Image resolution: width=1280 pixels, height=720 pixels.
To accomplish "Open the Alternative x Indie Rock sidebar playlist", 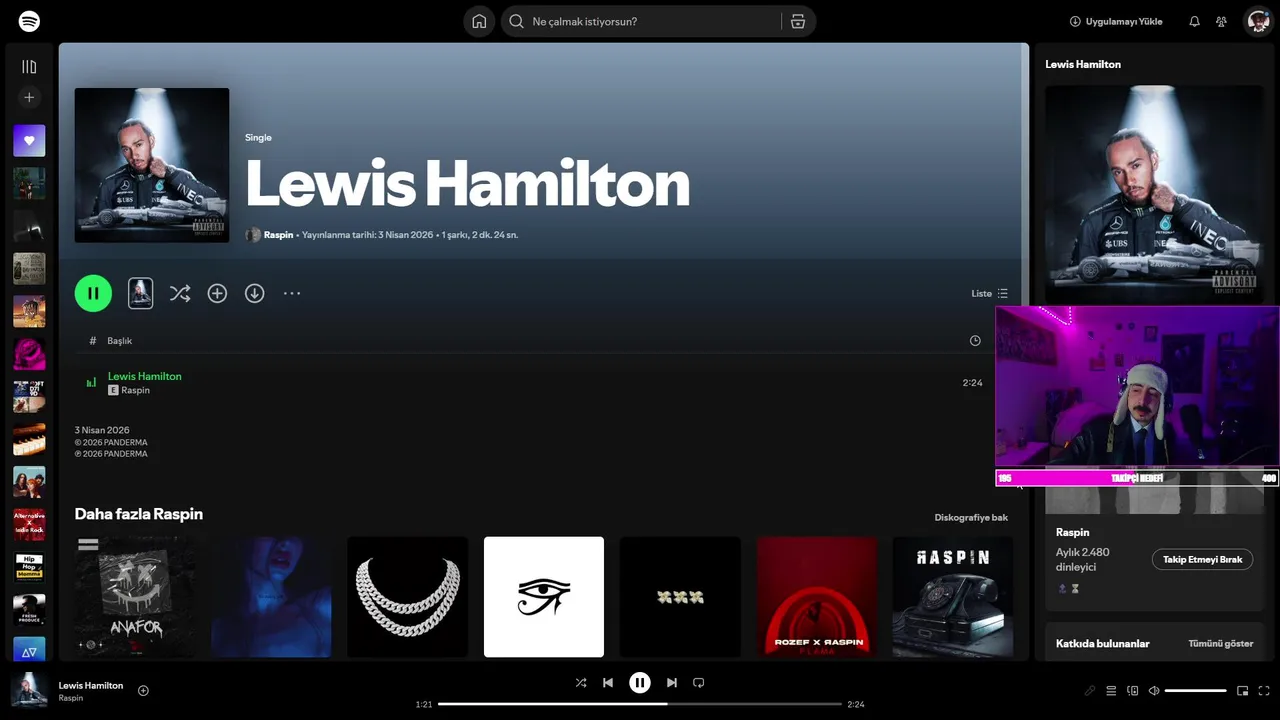I will (x=29, y=524).
